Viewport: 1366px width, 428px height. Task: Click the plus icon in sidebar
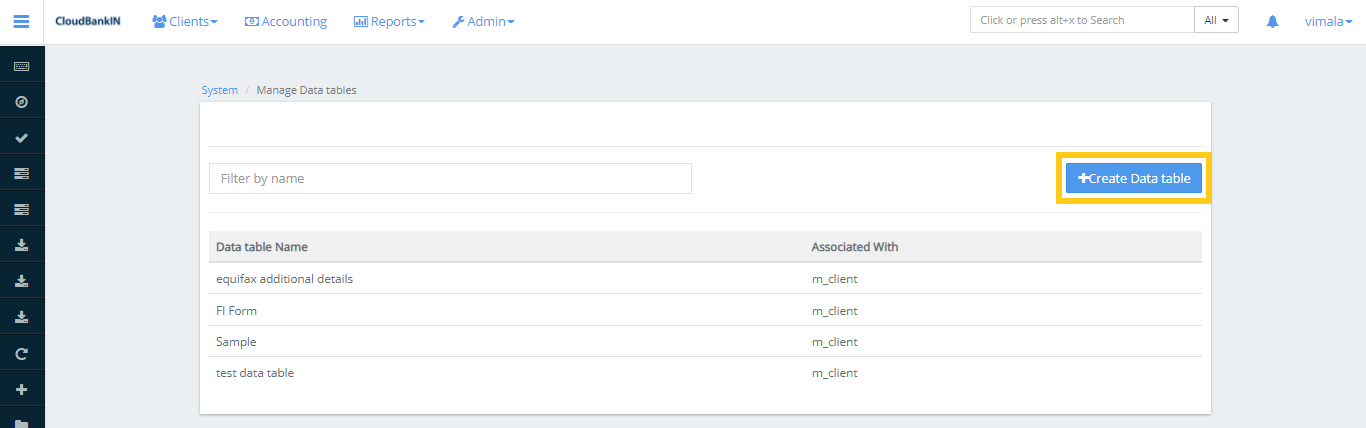tap(21, 389)
